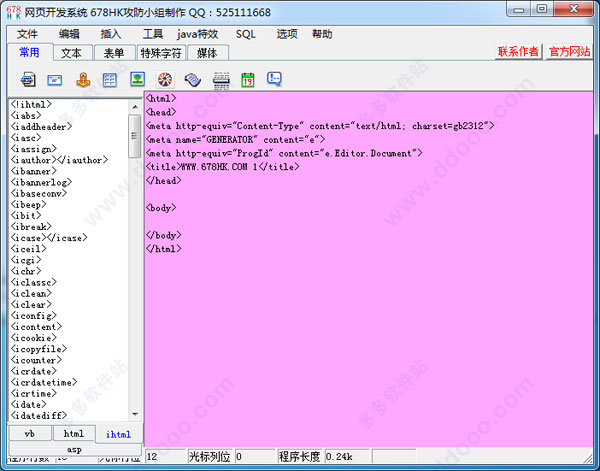Select the <icookie> tag entry
Image resolution: width=600 pixels, height=471 pixels.
[34, 338]
